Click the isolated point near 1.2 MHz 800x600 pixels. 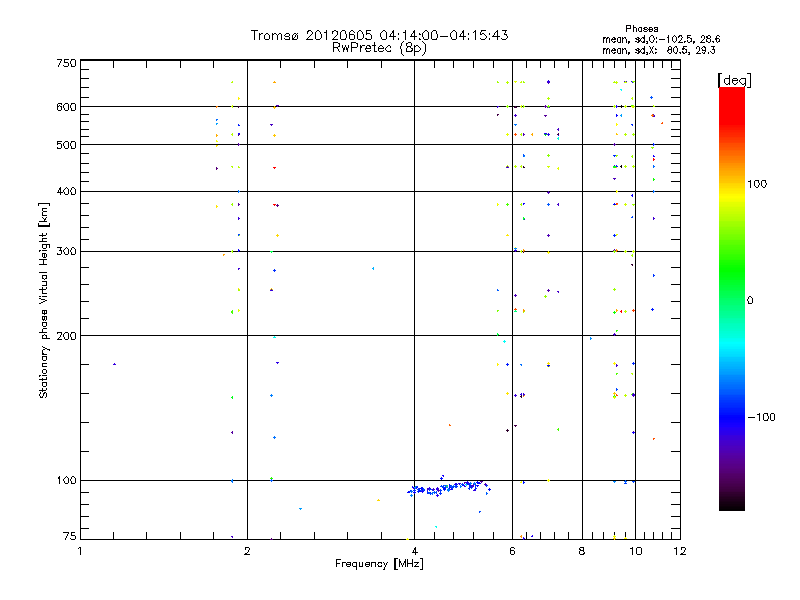pos(114,364)
